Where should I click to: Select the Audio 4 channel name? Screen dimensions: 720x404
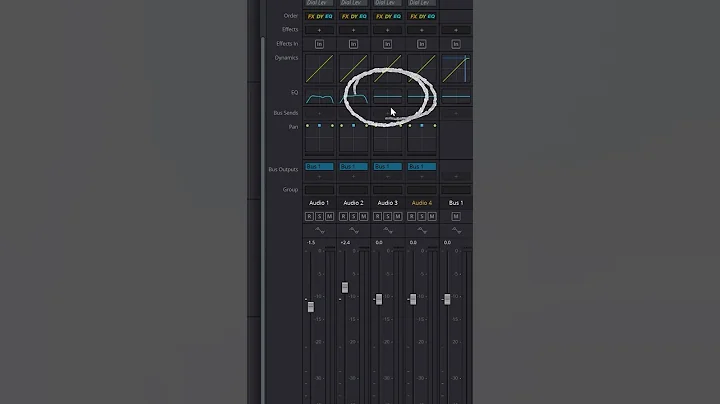pyautogui.click(x=422, y=202)
